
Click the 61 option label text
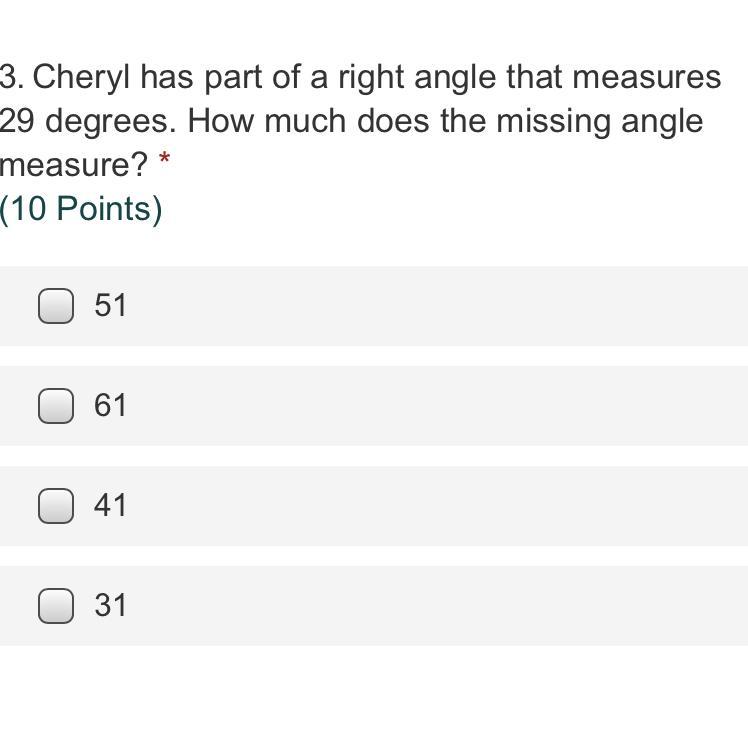[111, 406]
